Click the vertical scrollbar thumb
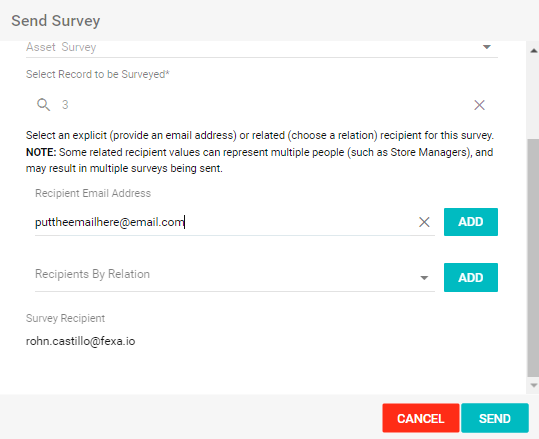Image resolution: width=539 pixels, height=439 pixels. point(534,258)
